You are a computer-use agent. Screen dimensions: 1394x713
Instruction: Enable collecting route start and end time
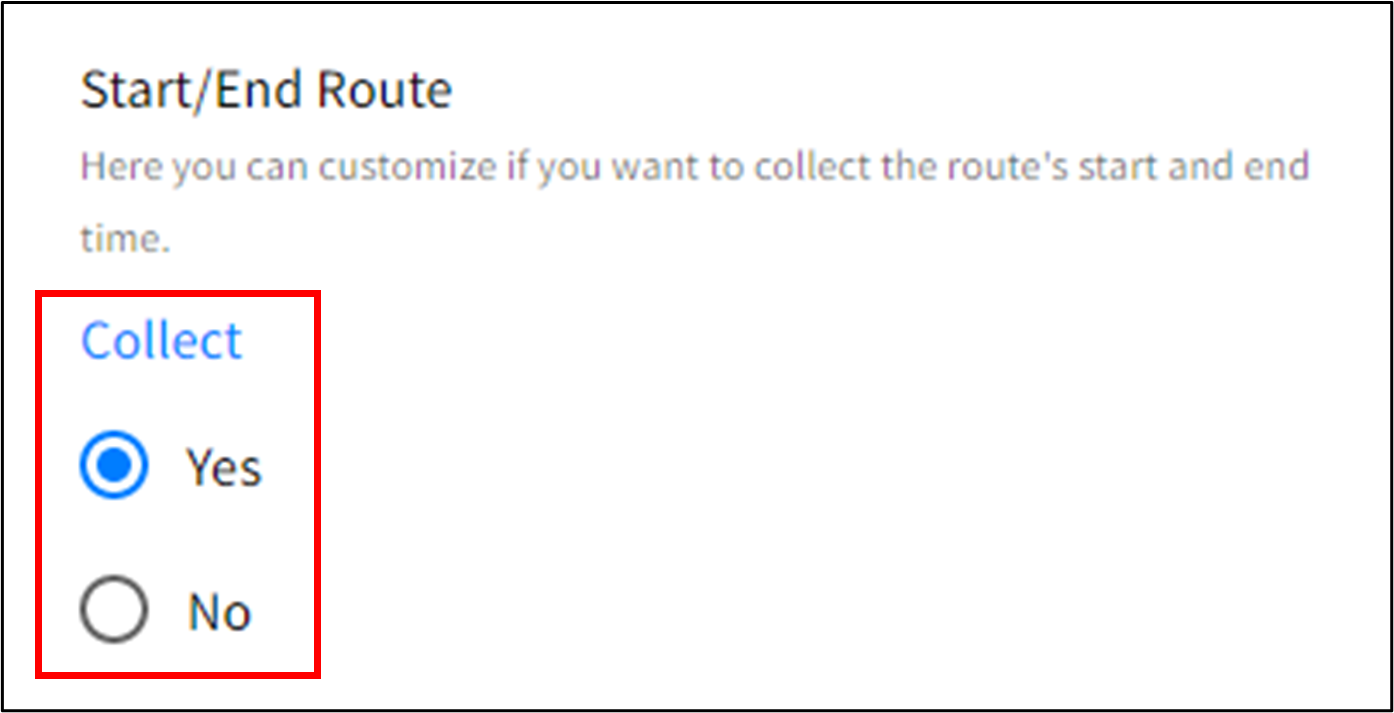[113, 464]
